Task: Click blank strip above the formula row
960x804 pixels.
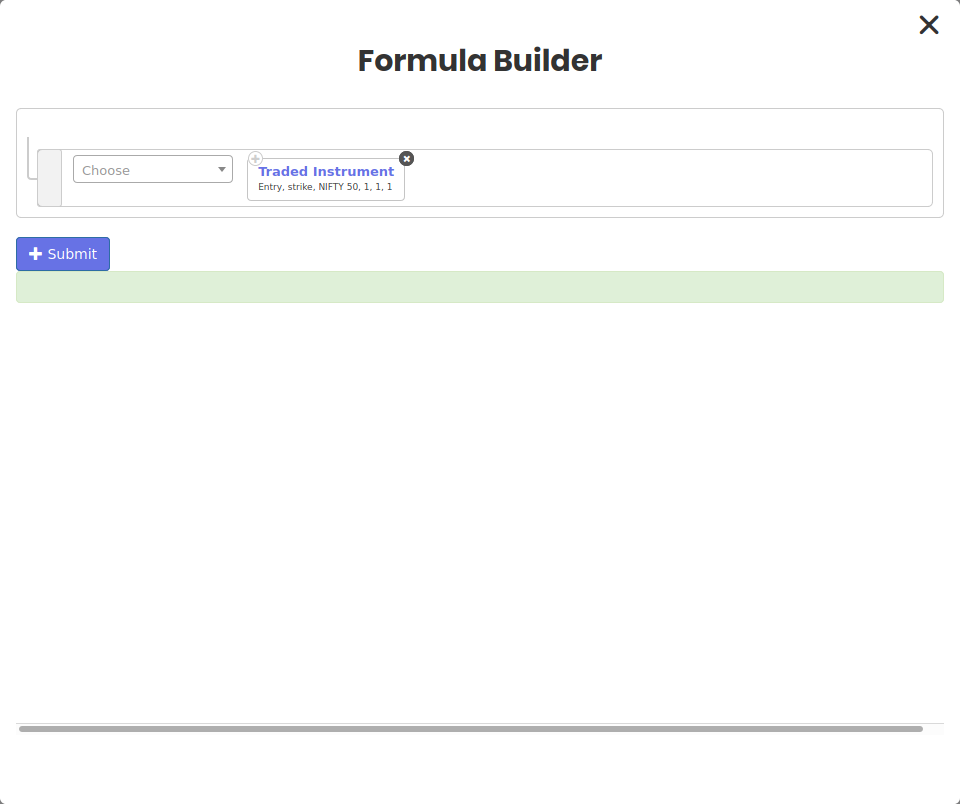Action: (480, 128)
